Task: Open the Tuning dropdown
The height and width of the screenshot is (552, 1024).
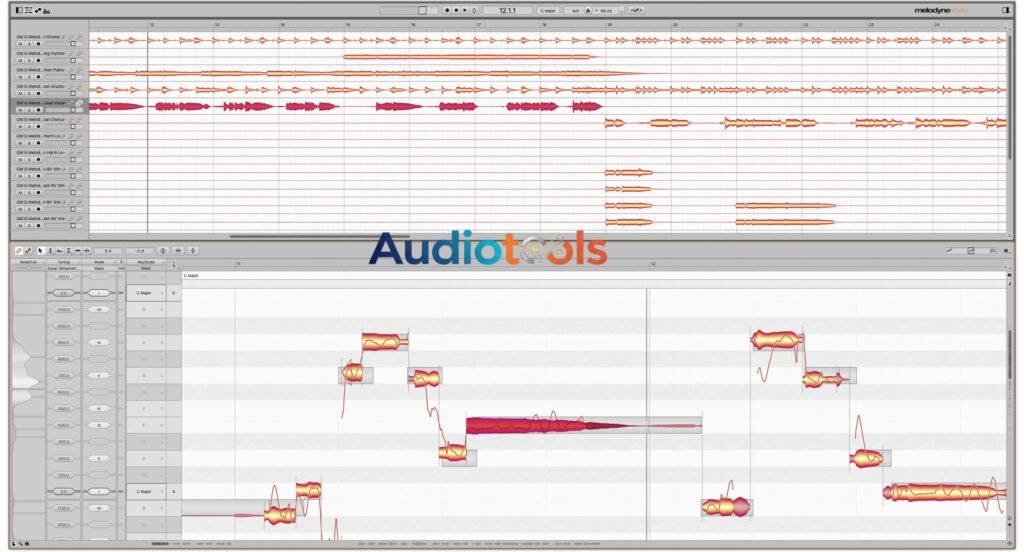Action: (x=64, y=262)
